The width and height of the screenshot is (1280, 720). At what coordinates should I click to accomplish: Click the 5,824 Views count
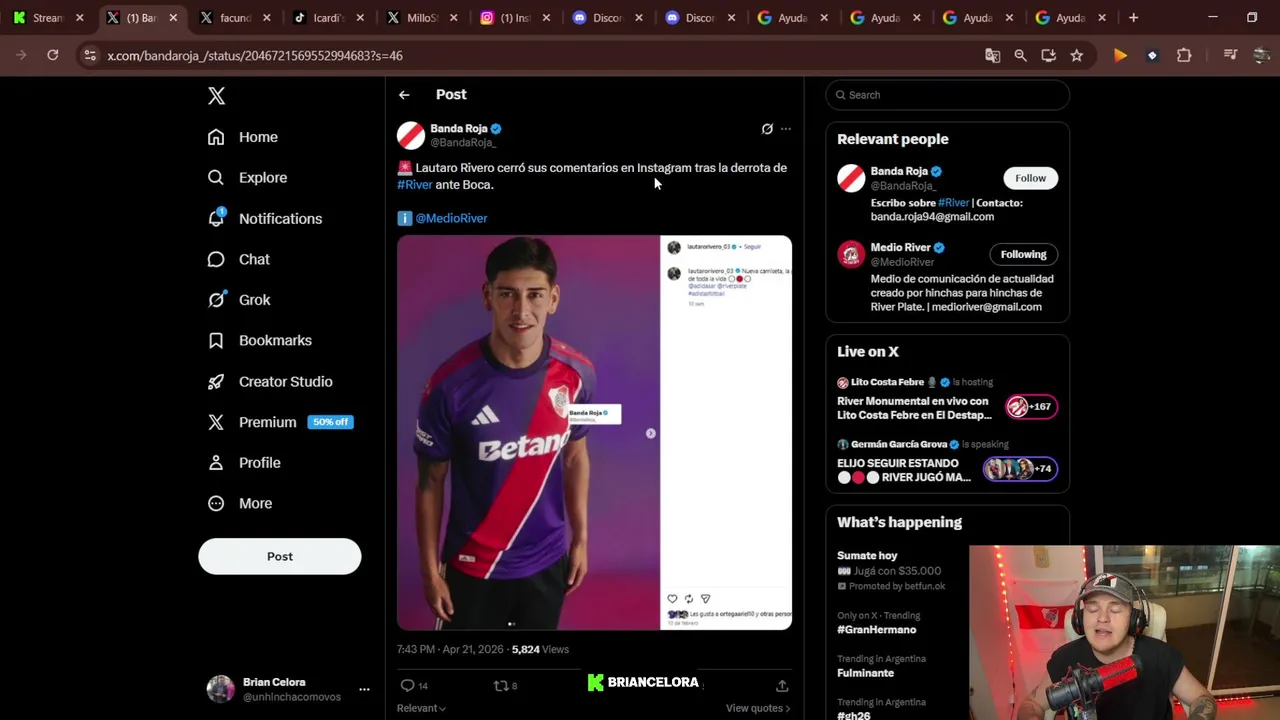[540, 649]
